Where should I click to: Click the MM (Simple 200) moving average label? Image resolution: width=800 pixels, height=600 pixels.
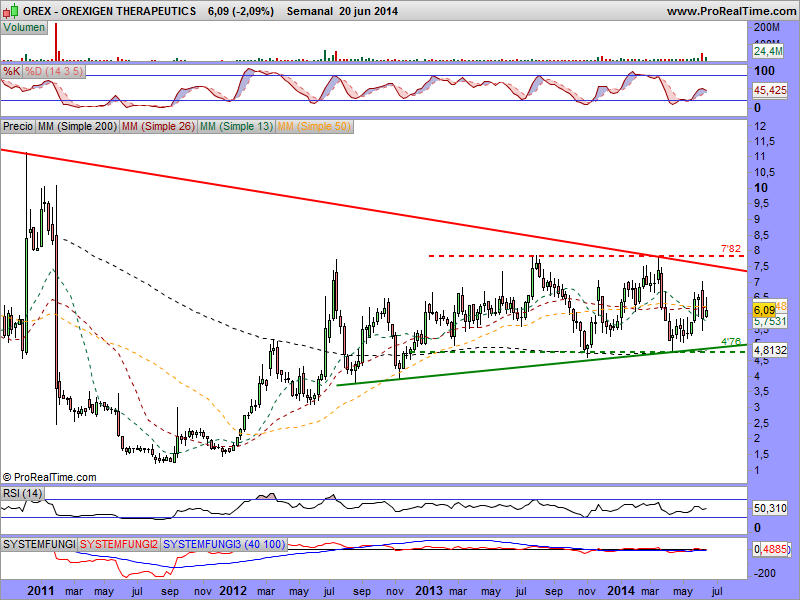click(x=78, y=126)
